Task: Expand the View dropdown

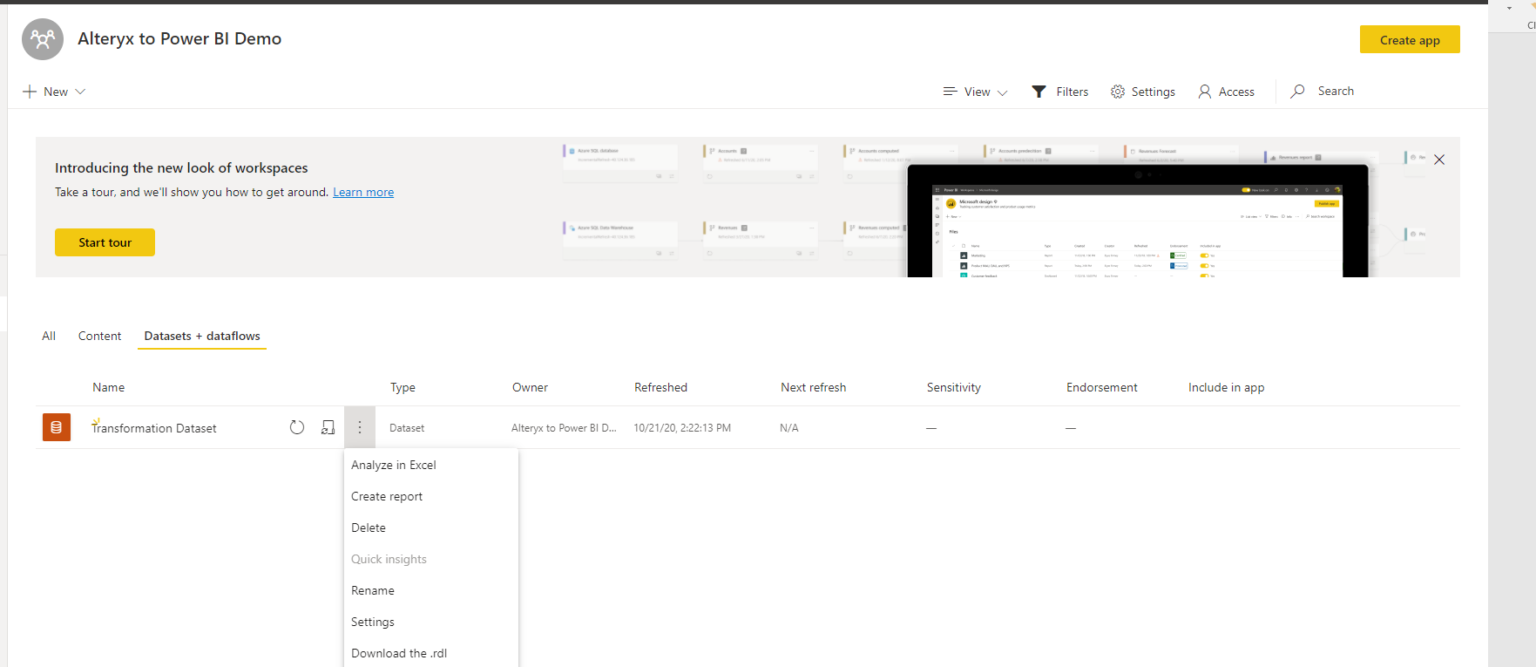Action: click(975, 91)
